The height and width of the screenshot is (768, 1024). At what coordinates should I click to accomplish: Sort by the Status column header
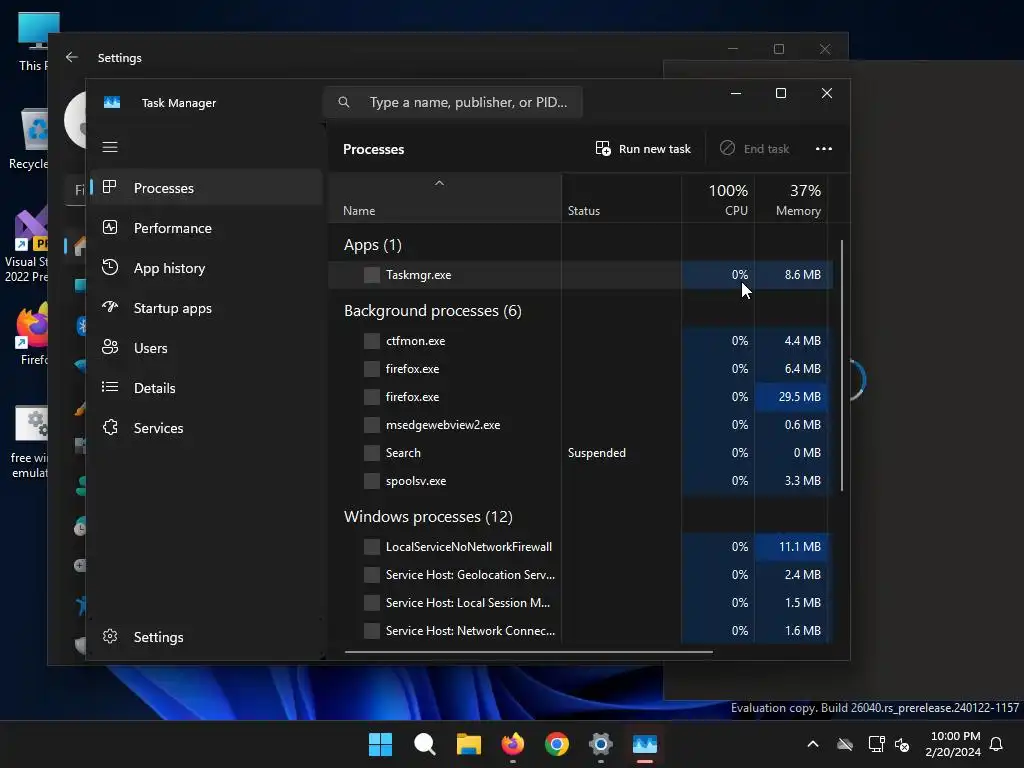621,199
